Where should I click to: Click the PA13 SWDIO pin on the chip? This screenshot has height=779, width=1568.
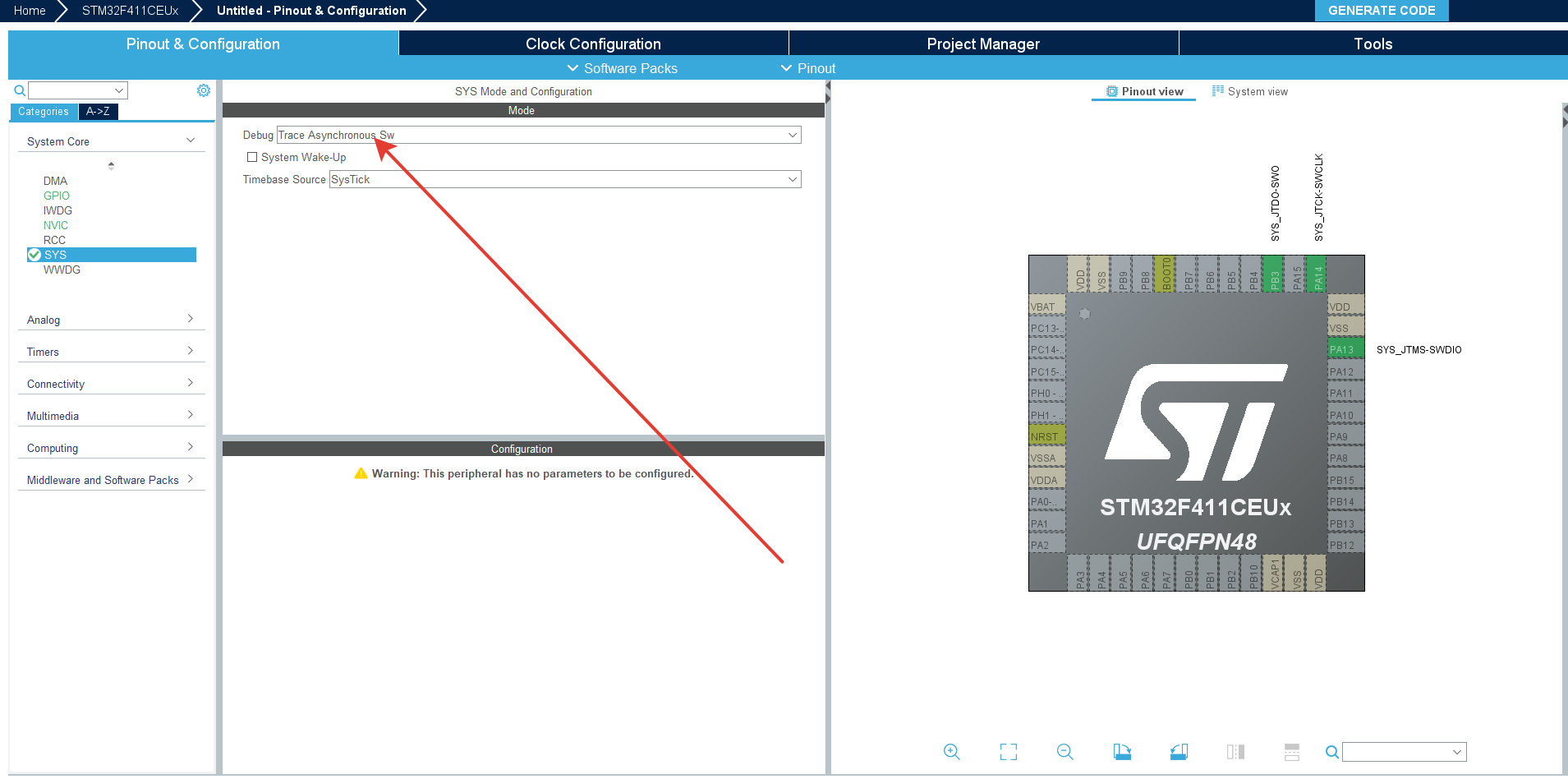pos(1345,349)
